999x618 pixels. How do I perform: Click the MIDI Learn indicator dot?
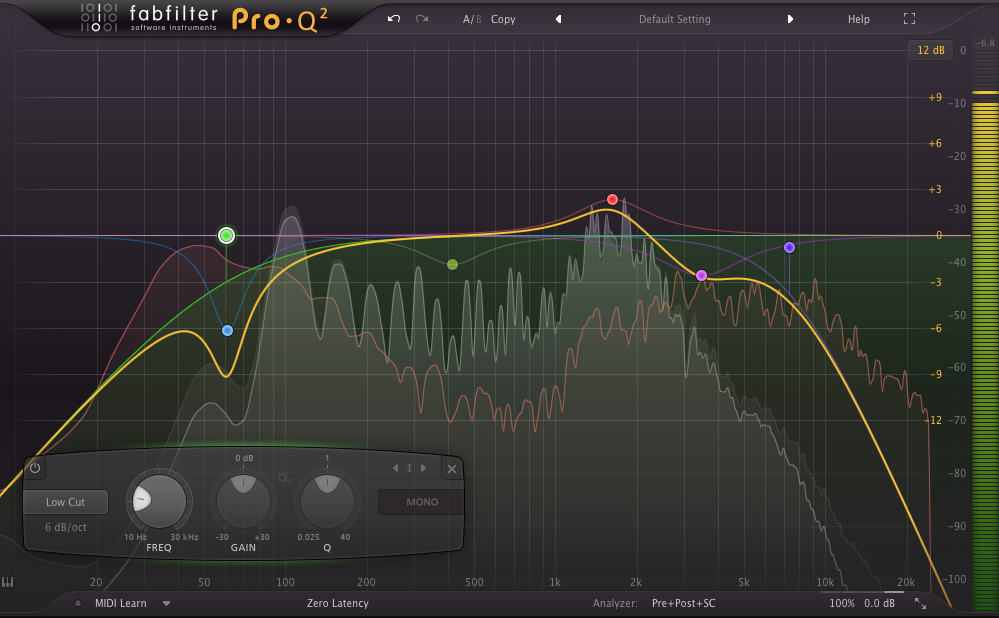coord(78,603)
